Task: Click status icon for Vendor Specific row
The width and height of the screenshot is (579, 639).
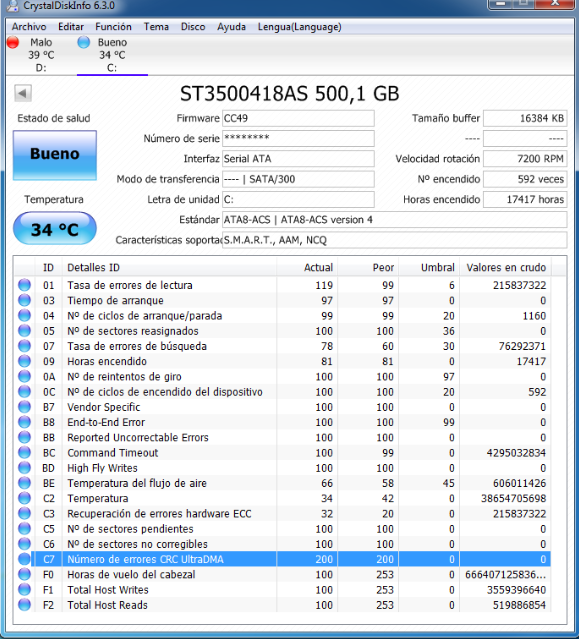Action: pyautogui.click(x=24, y=407)
